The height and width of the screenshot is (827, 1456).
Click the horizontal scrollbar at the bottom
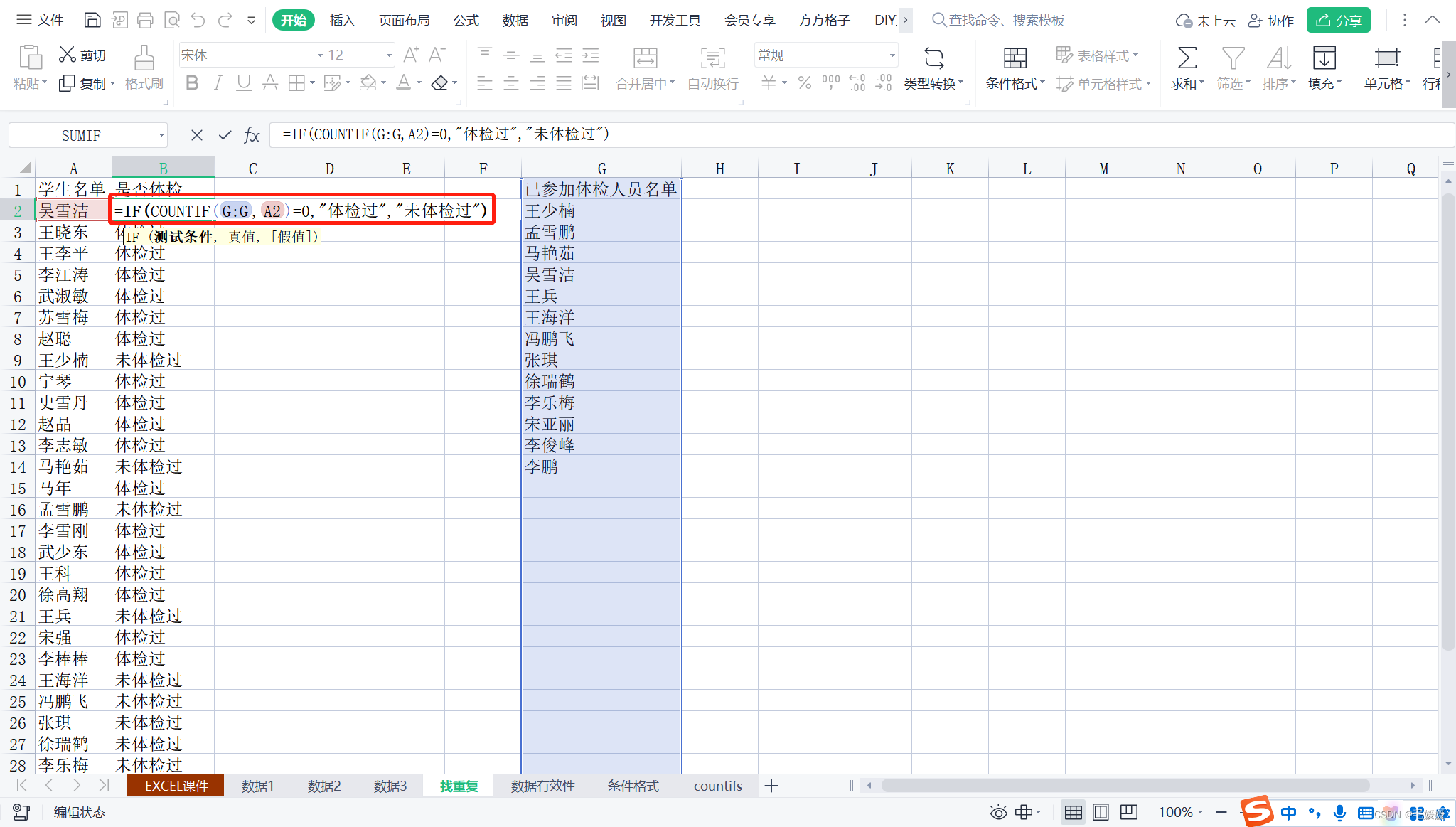click(1125, 786)
